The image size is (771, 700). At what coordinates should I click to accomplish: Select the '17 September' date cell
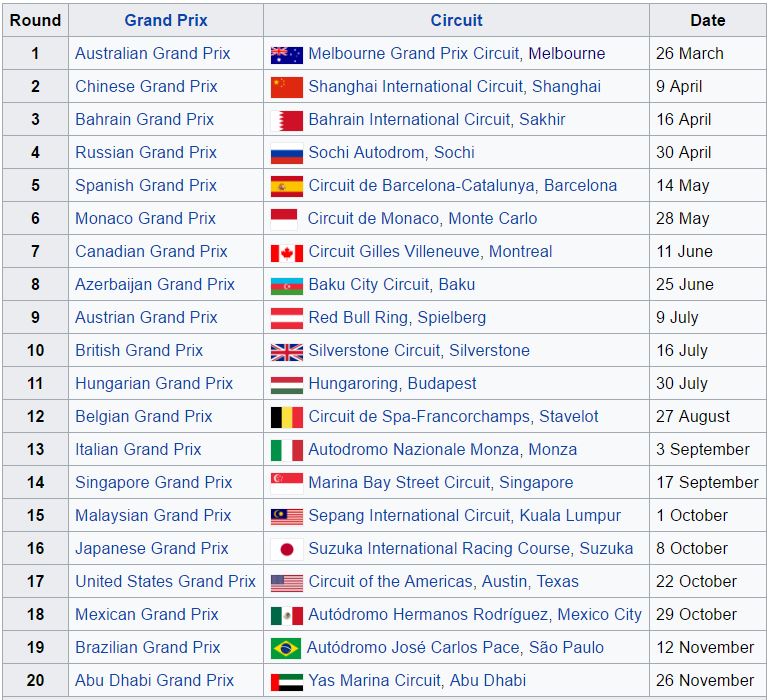707,482
